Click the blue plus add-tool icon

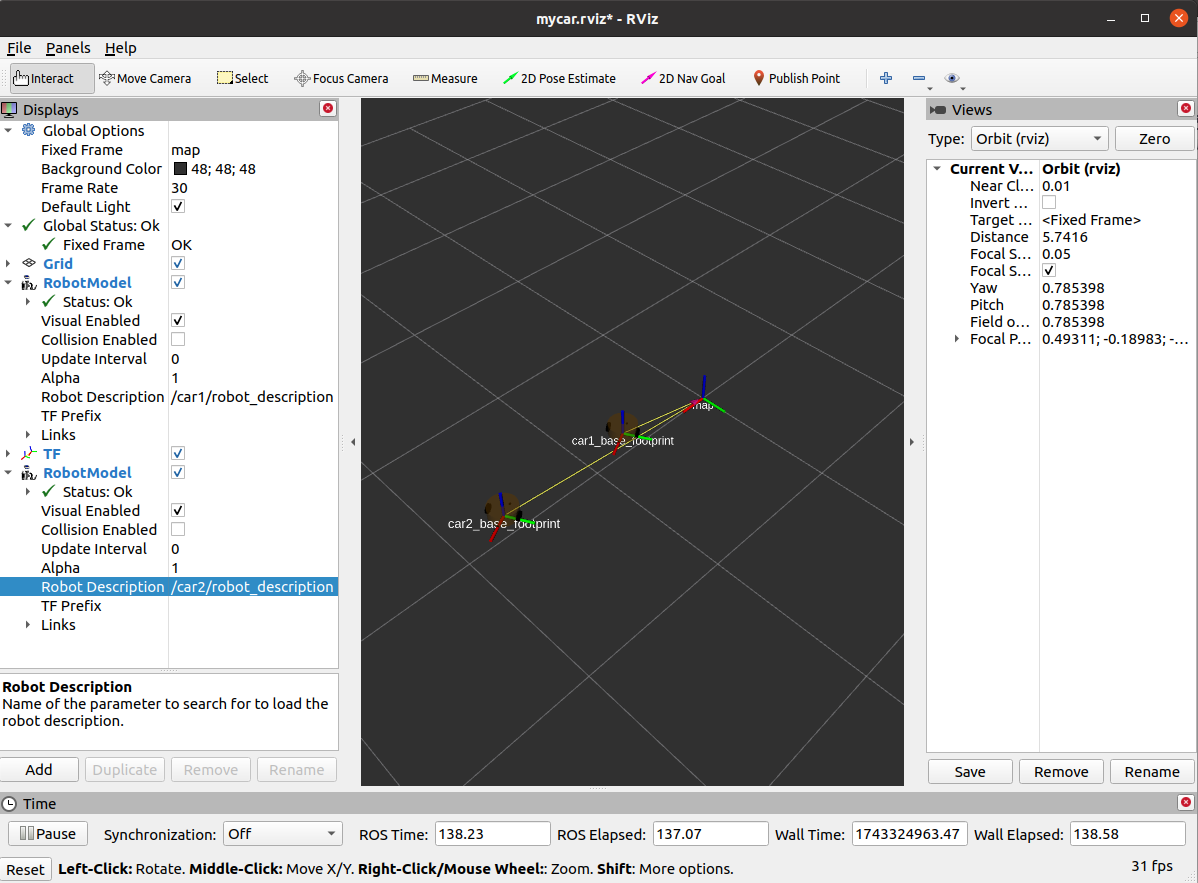(886, 78)
